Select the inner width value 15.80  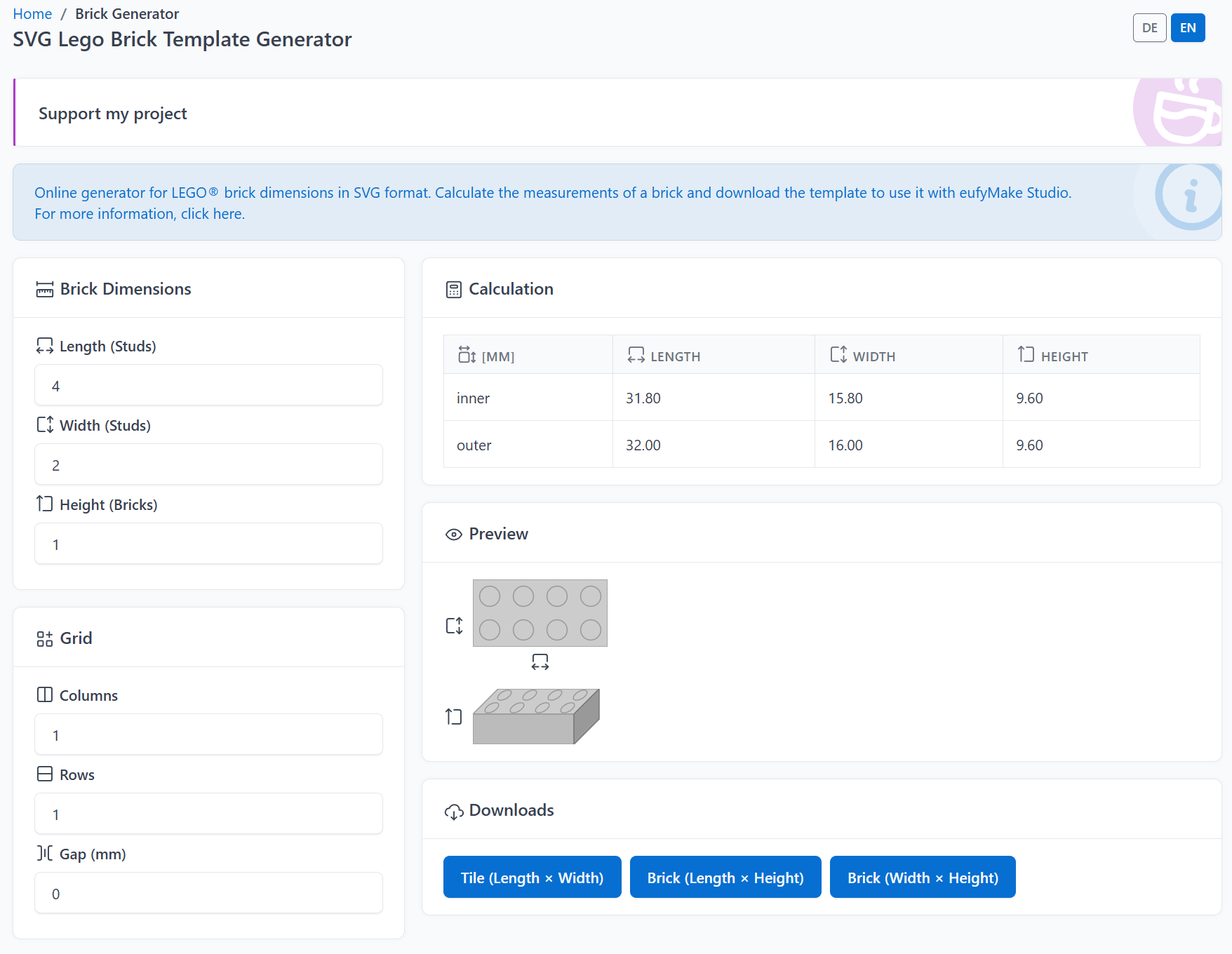(845, 398)
